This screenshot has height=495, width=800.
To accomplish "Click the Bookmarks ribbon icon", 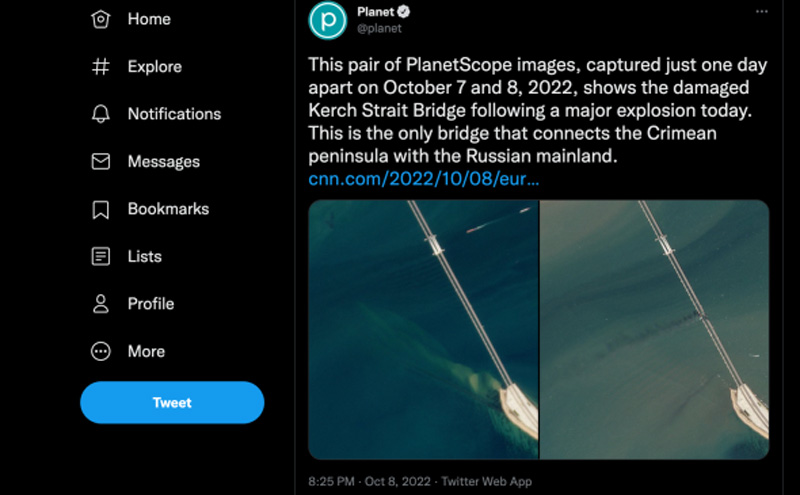I will (101, 209).
